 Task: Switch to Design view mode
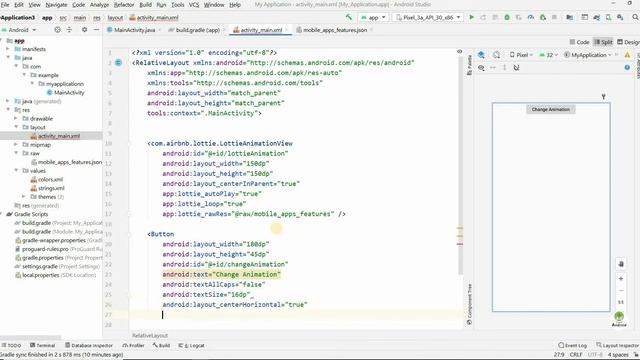(629, 42)
